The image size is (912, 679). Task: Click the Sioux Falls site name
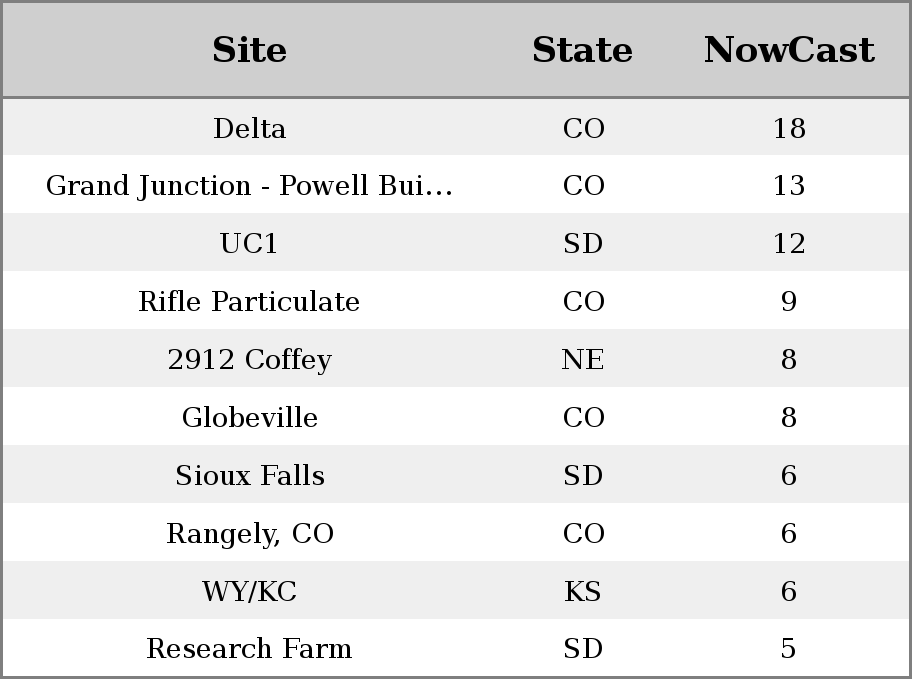coord(250,475)
